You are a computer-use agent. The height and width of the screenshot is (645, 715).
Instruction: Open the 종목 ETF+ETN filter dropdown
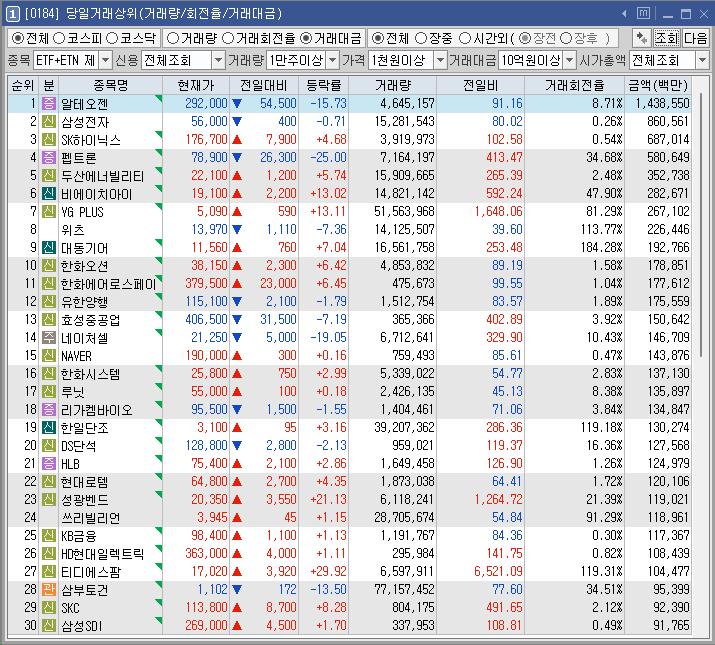point(105,60)
